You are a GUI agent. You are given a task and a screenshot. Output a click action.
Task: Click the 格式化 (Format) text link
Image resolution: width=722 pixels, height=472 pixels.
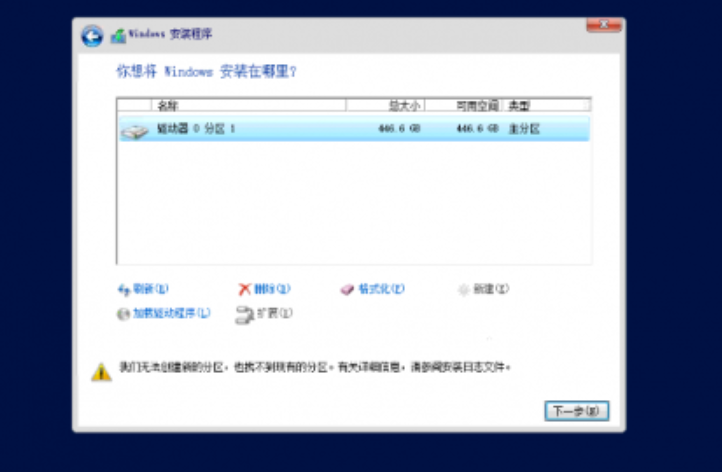pyautogui.click(x=381, y=289)
